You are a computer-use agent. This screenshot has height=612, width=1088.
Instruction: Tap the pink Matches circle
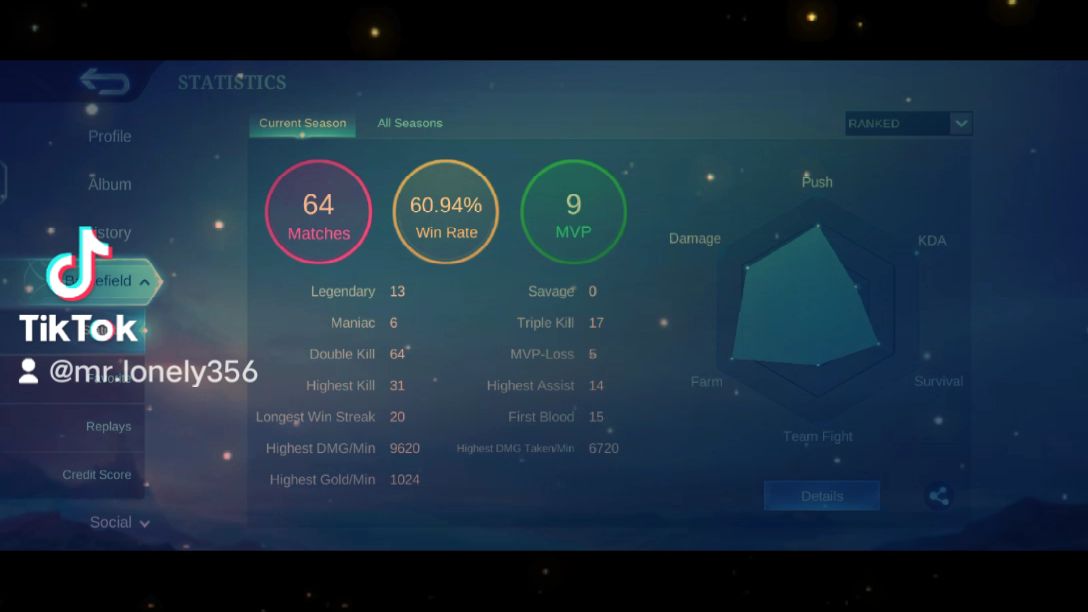pos(318,213)
